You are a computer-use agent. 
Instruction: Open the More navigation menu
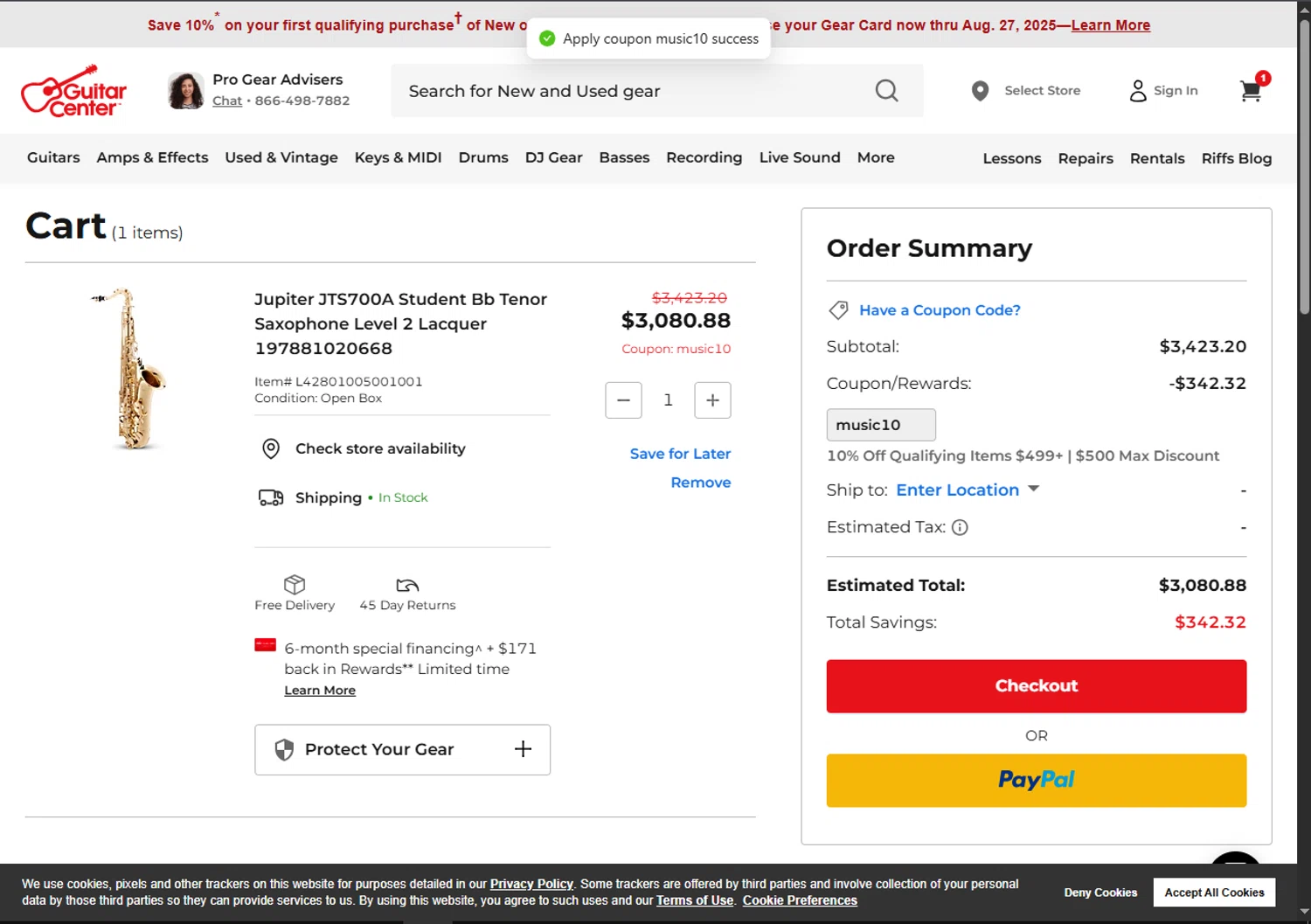click(876, 157)
